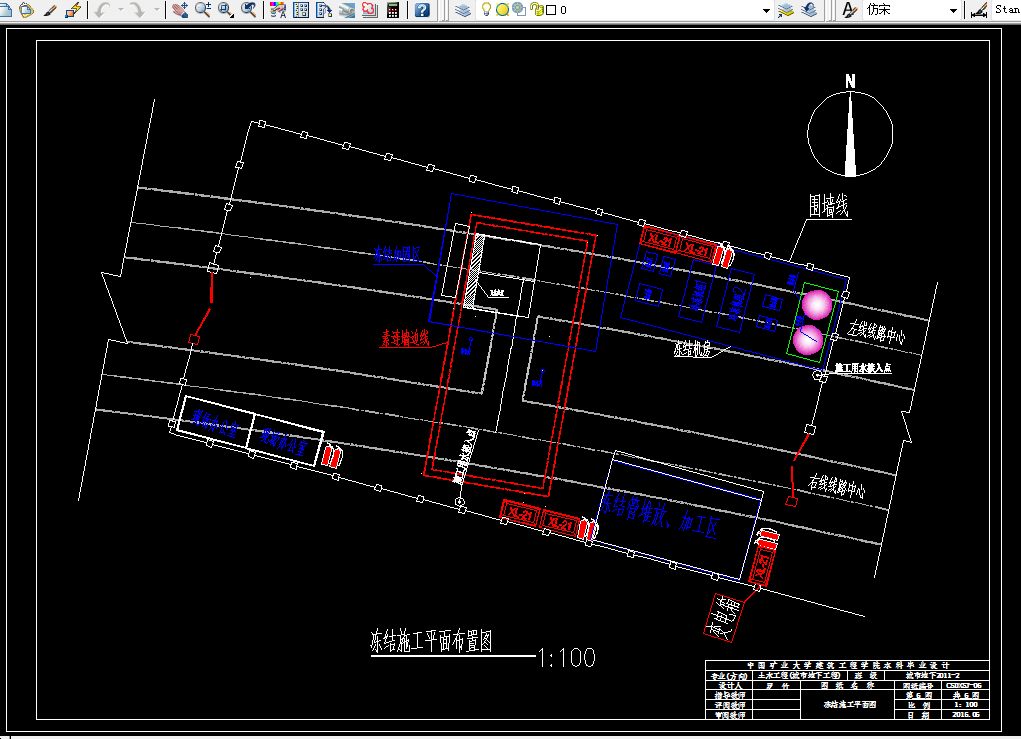Select the 冻结管堆放、加工区 blue text

tap(659, 514)
